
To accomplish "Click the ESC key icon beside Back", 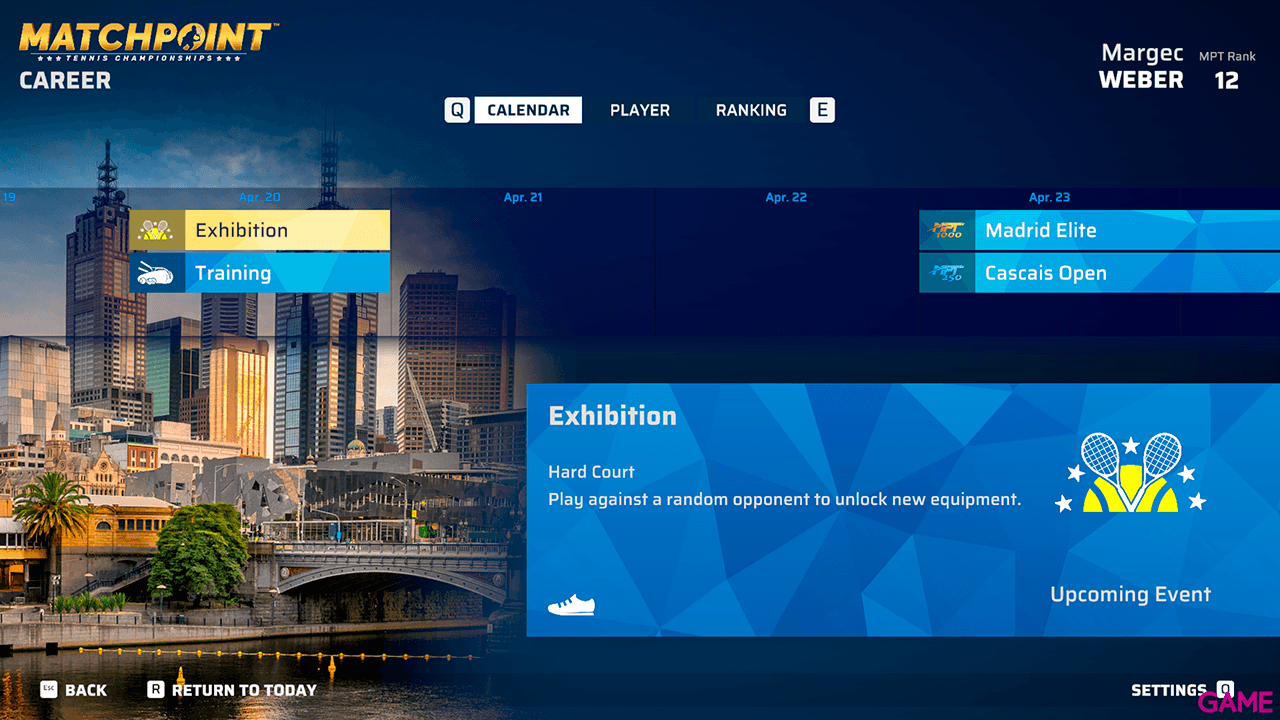I will [x=48, y=689].
